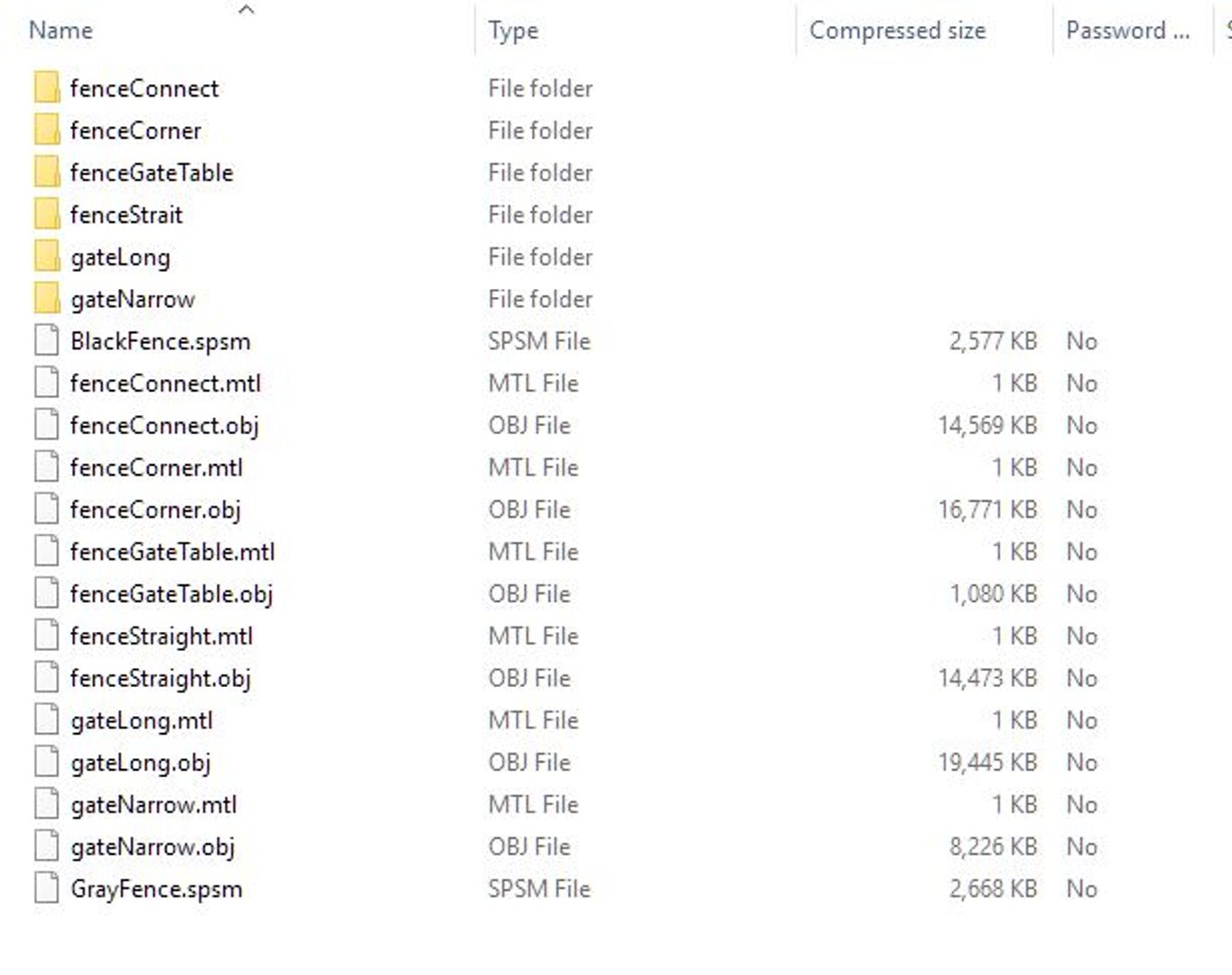Viewport: 1232px width, 975px height.
Task: Click the BlackFence.spsm file icon
Action: [x=47, y=341]
